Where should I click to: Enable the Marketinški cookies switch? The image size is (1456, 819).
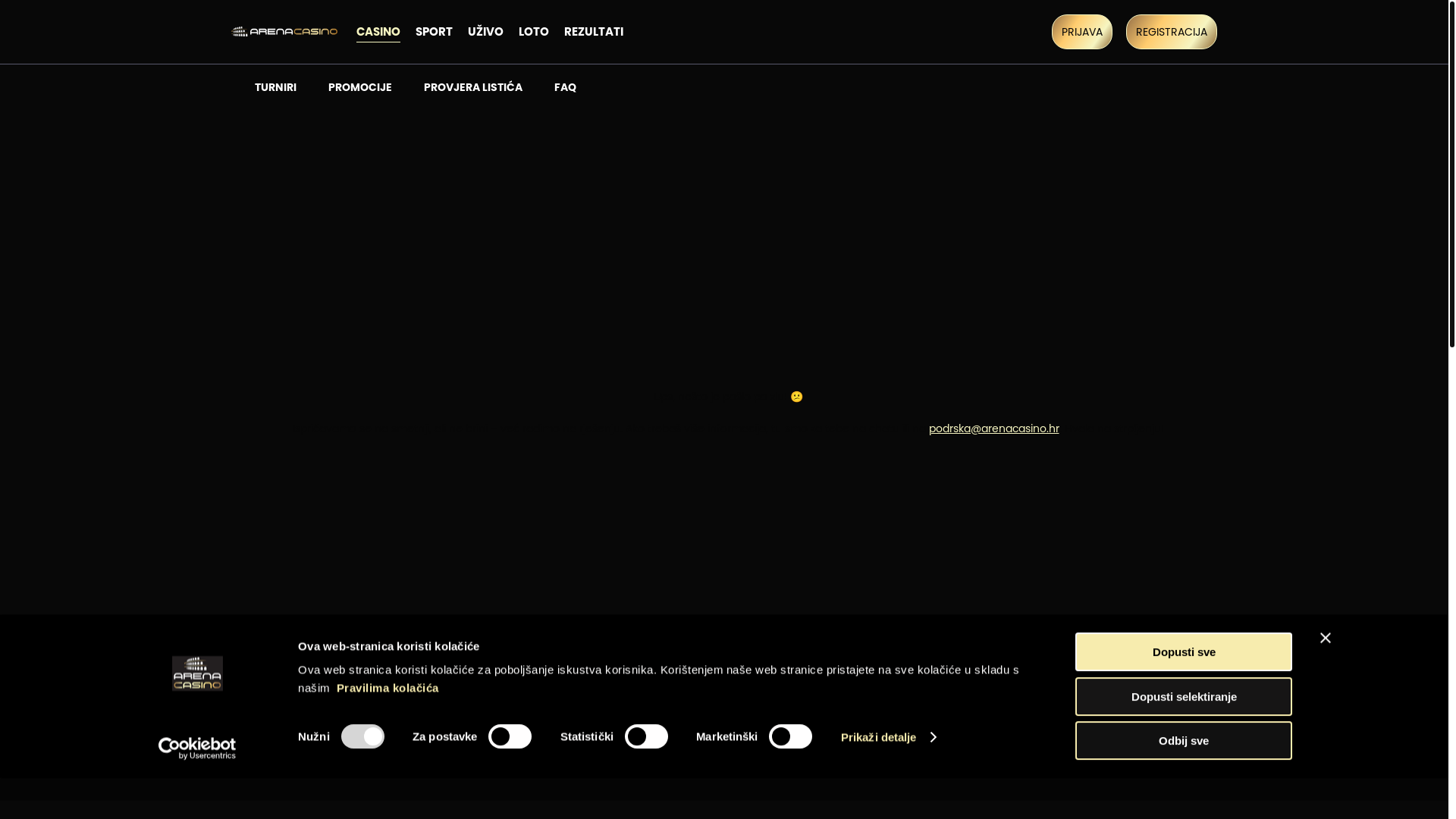pos(790,736)
